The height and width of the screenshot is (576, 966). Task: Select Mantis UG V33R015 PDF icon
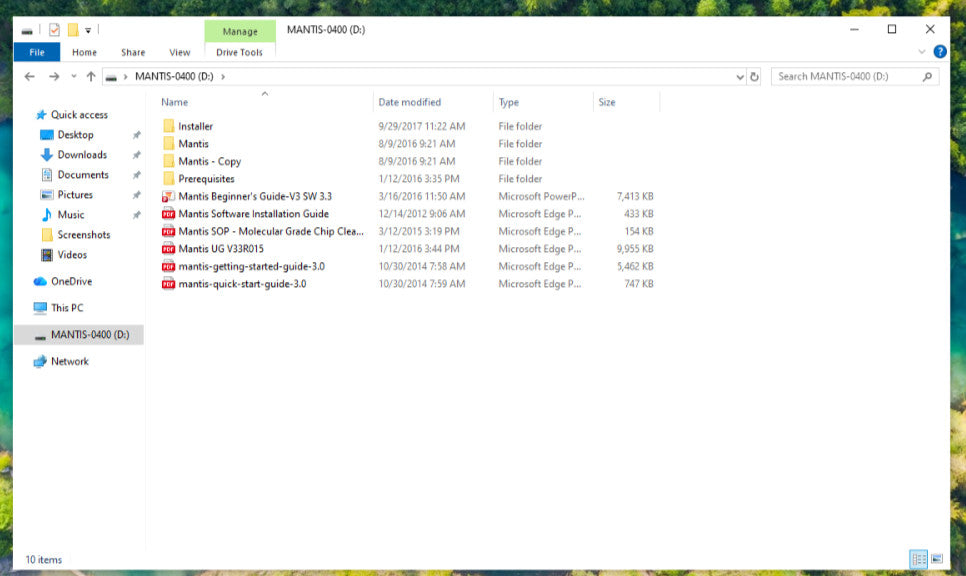[x=168, y=249]
